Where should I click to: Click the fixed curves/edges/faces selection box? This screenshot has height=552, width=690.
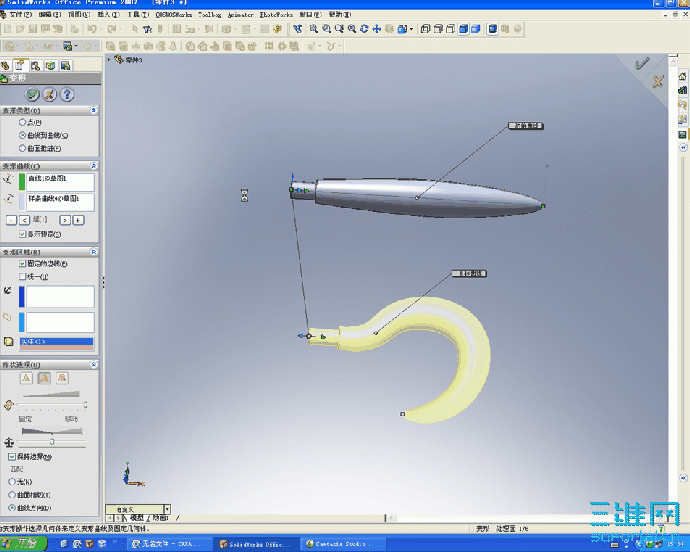(60, 296)
